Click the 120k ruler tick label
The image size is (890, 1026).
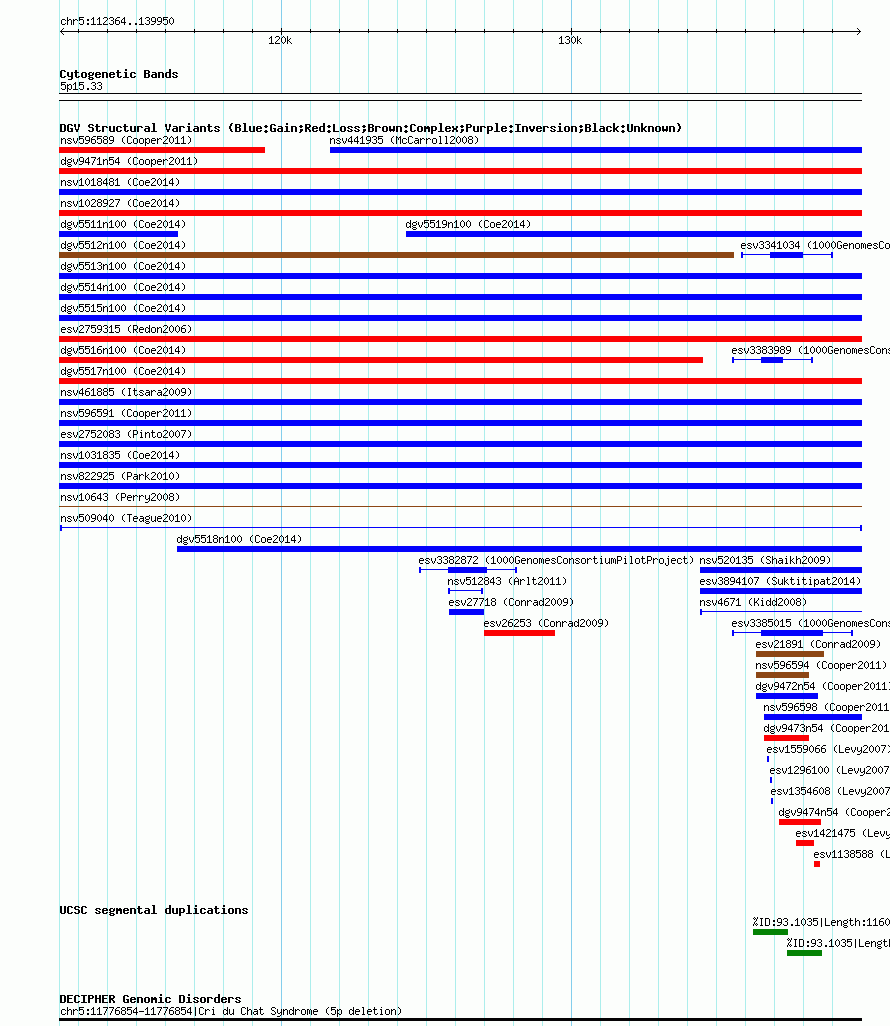[x=280, y=40]
